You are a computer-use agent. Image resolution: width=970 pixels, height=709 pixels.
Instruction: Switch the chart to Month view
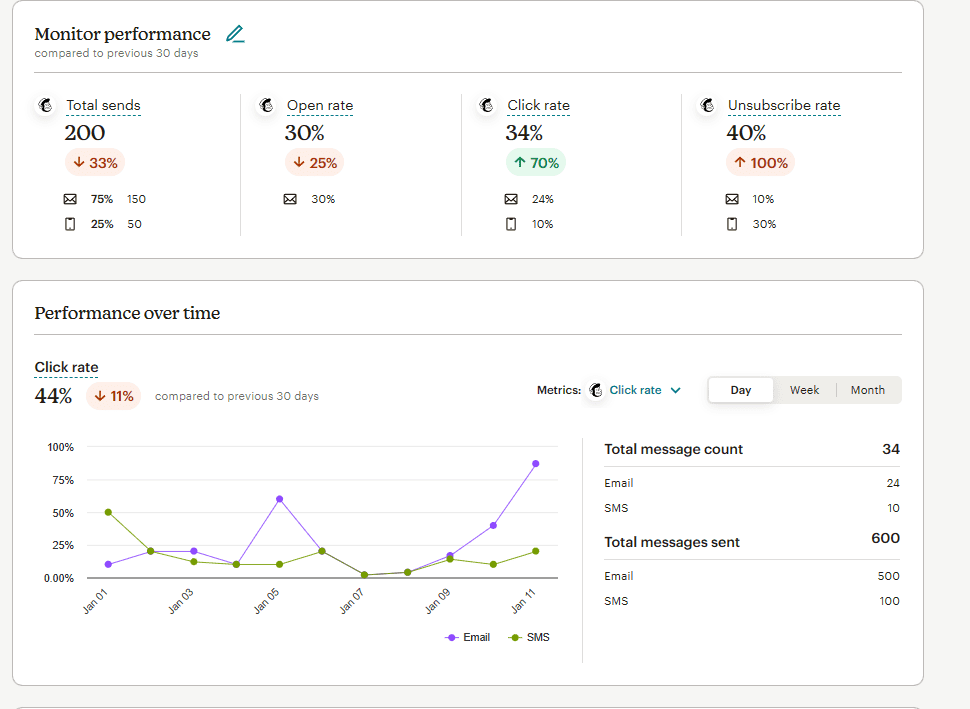pos(867,390)
